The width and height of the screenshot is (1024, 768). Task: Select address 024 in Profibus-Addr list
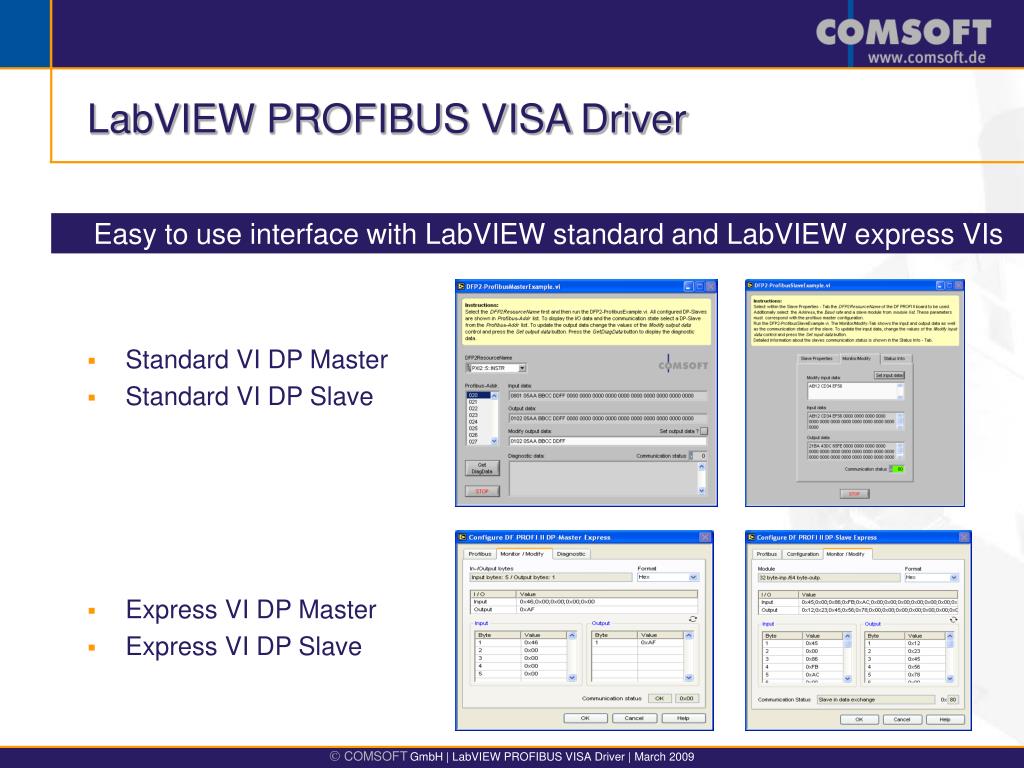point(479,422)
